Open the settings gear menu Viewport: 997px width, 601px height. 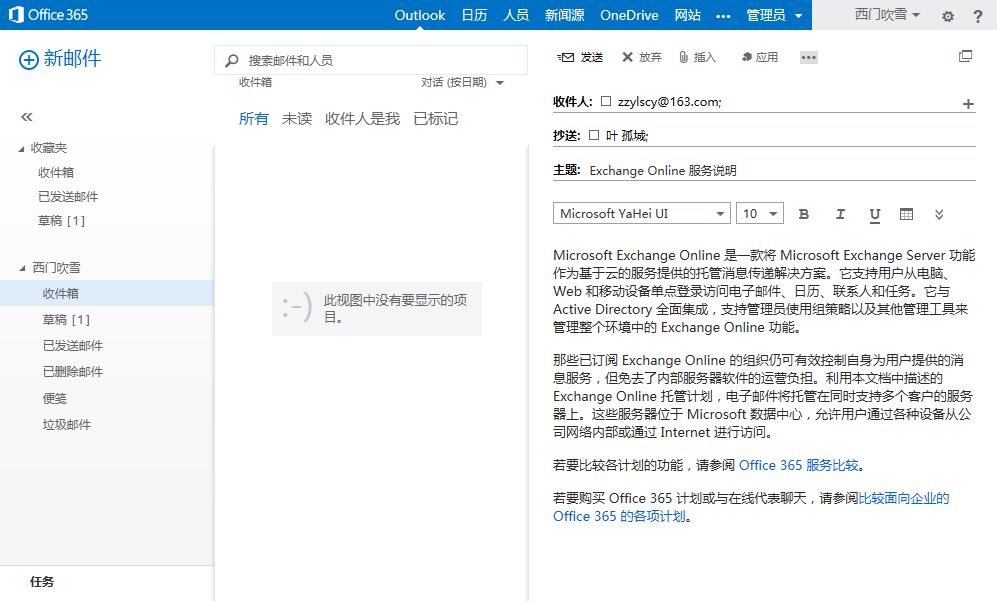(x=948, y=16)
